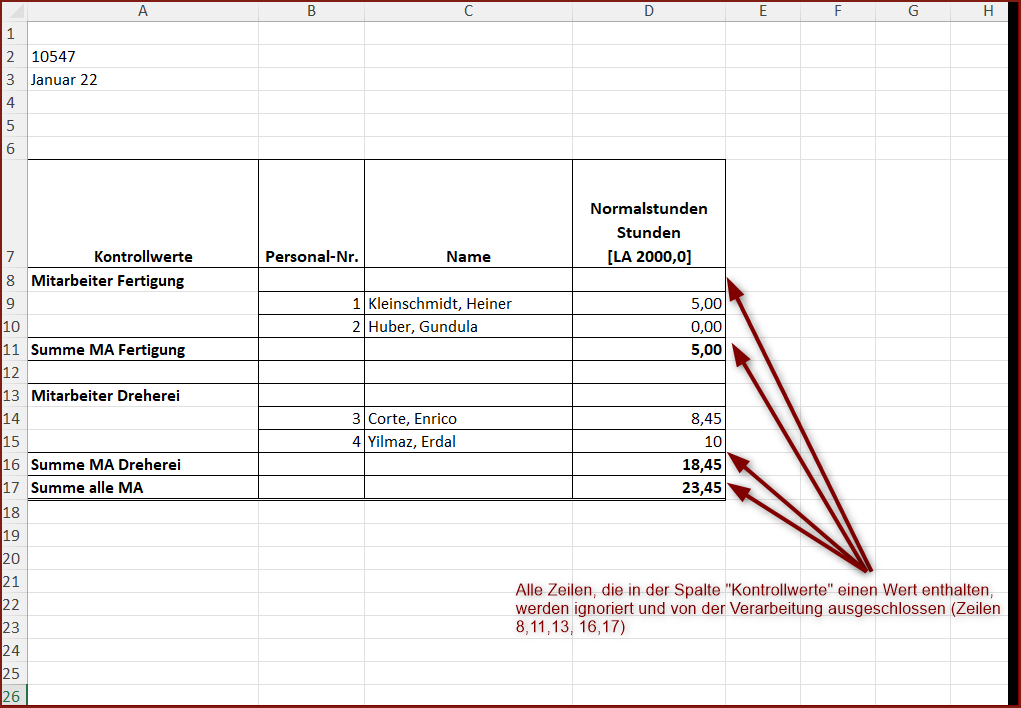Select the Kleinschmidt, Heiner name cell
This screenshot has height=708, width=1021.
[468, 303]
